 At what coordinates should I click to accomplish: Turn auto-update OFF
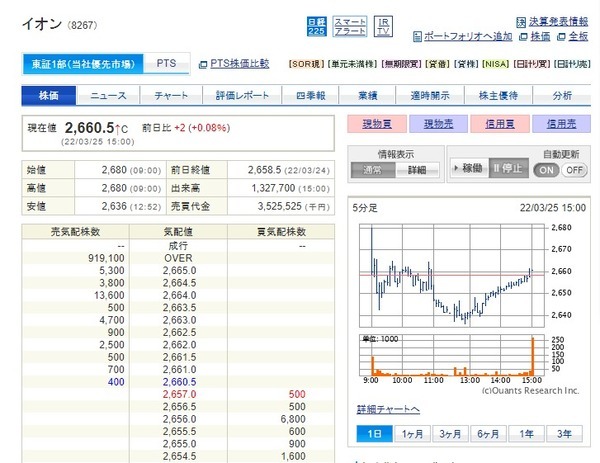tap(574, 170)
